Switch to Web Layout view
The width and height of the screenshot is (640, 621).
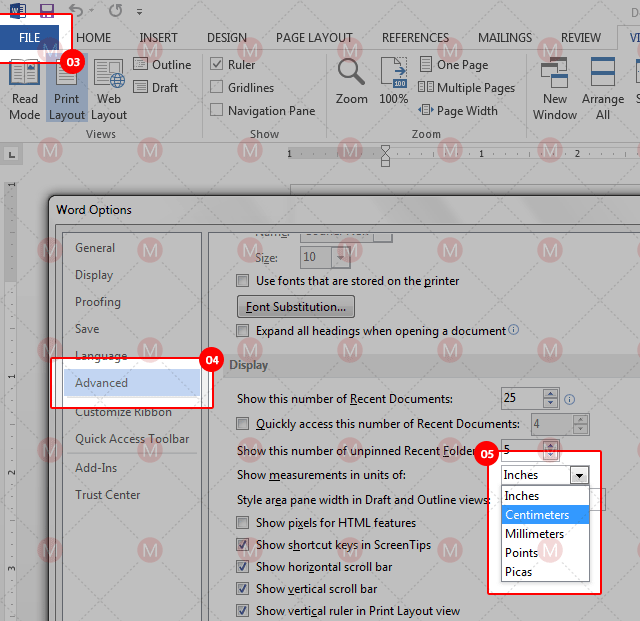tap(109, 89)
